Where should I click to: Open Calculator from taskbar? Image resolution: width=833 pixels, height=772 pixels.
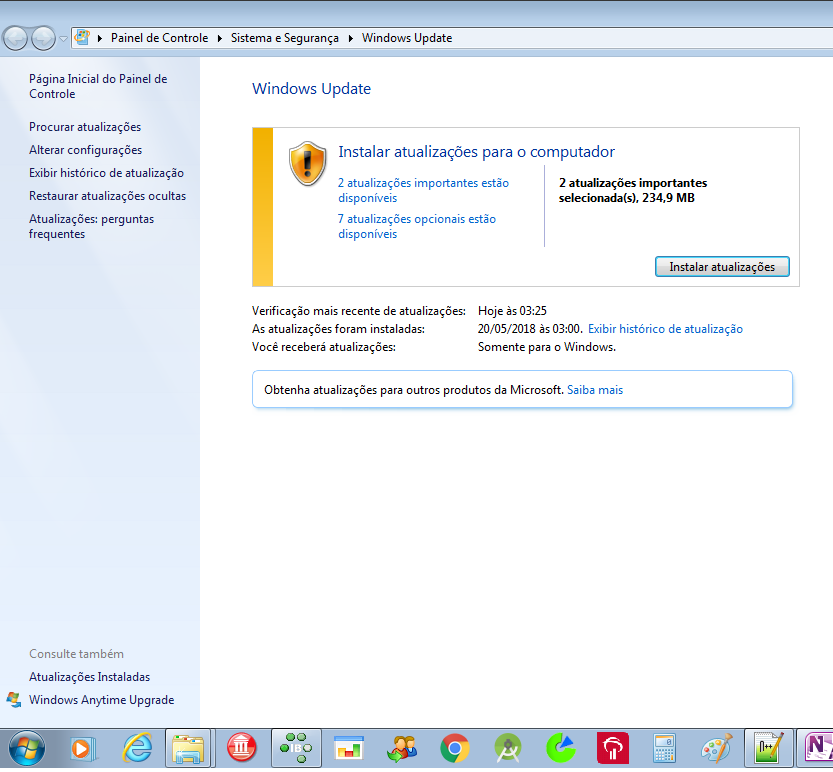pyautogui.click(x=665, y=749)
